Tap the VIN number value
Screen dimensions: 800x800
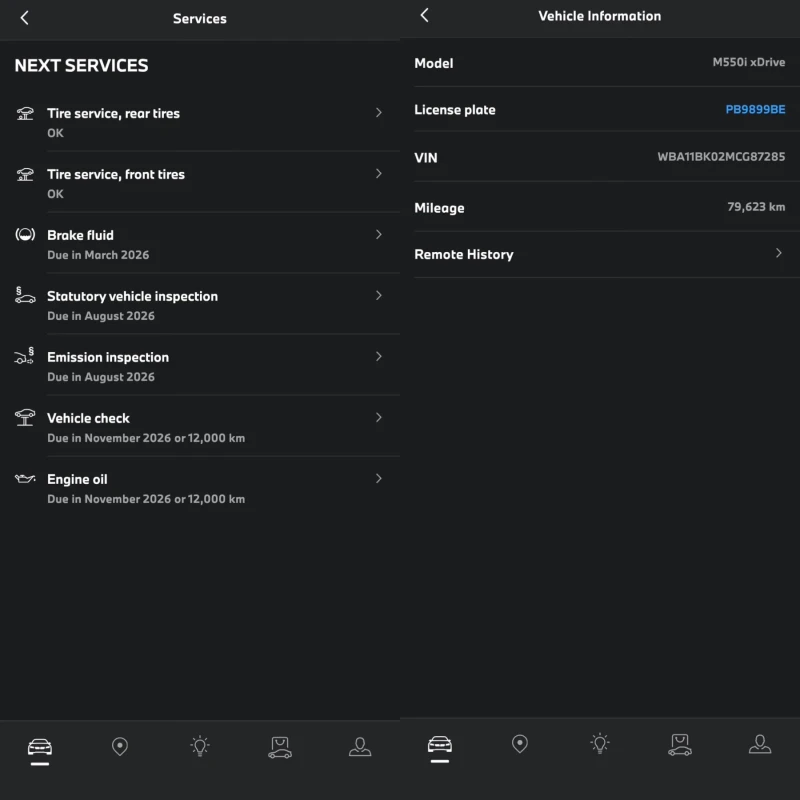(x=720, y=157)
